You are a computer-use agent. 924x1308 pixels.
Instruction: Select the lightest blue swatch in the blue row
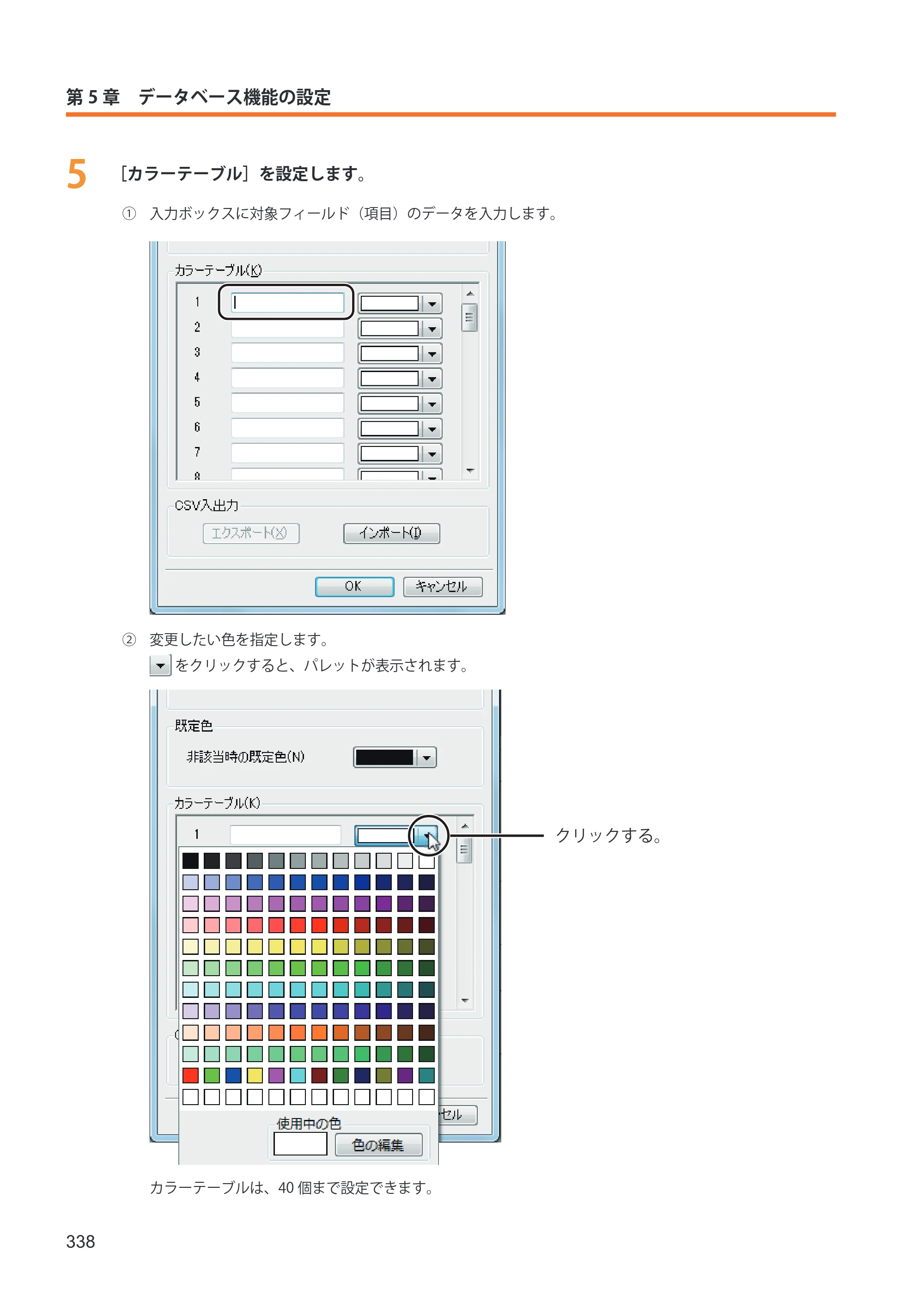tap(191, 882)
